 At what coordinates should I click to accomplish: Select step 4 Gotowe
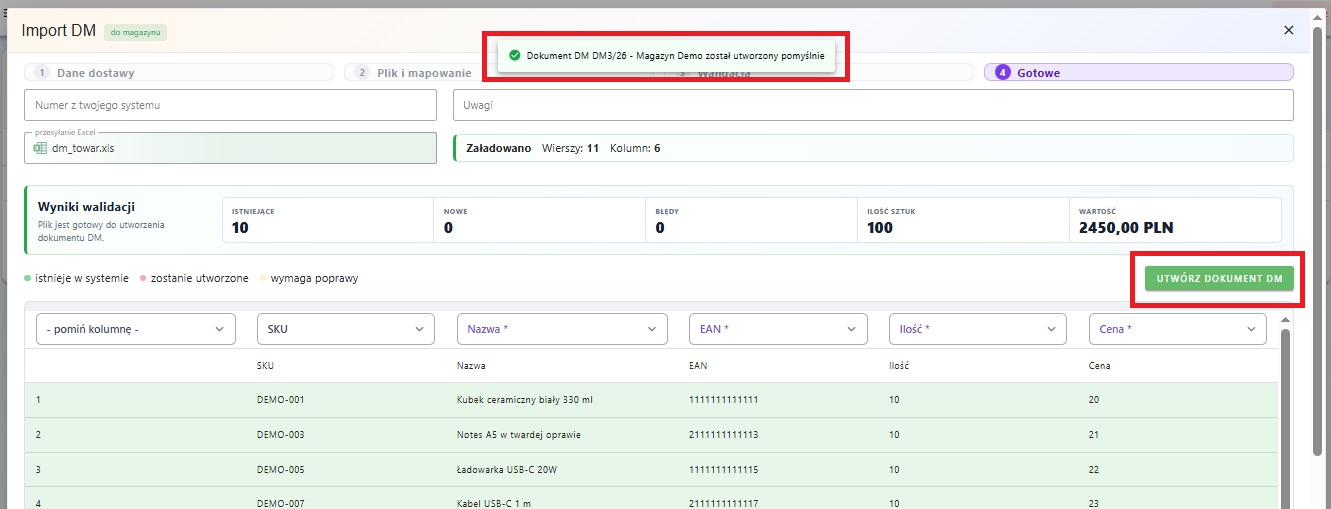[x=1139, y=72]
